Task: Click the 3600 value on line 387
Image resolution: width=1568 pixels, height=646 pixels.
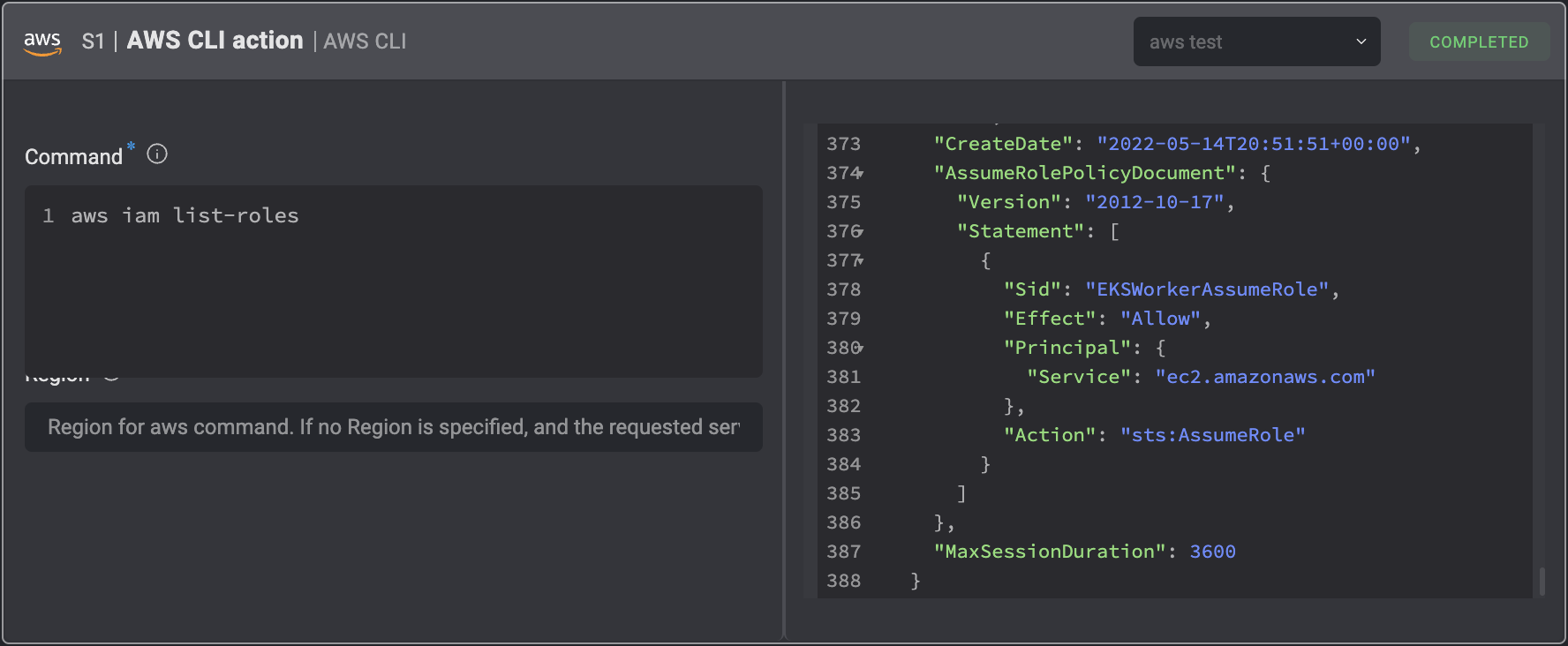Action: pyautogui.click(x=1213, y=552)
